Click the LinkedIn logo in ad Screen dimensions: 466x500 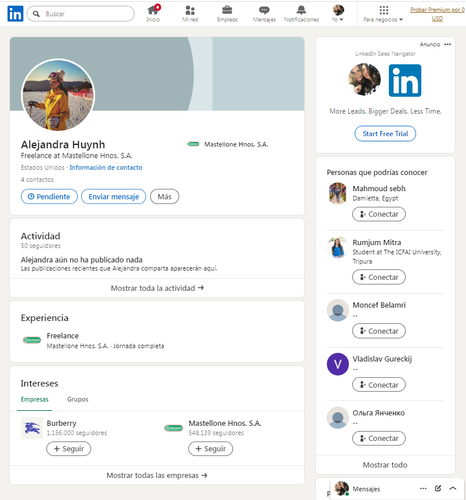405,80
